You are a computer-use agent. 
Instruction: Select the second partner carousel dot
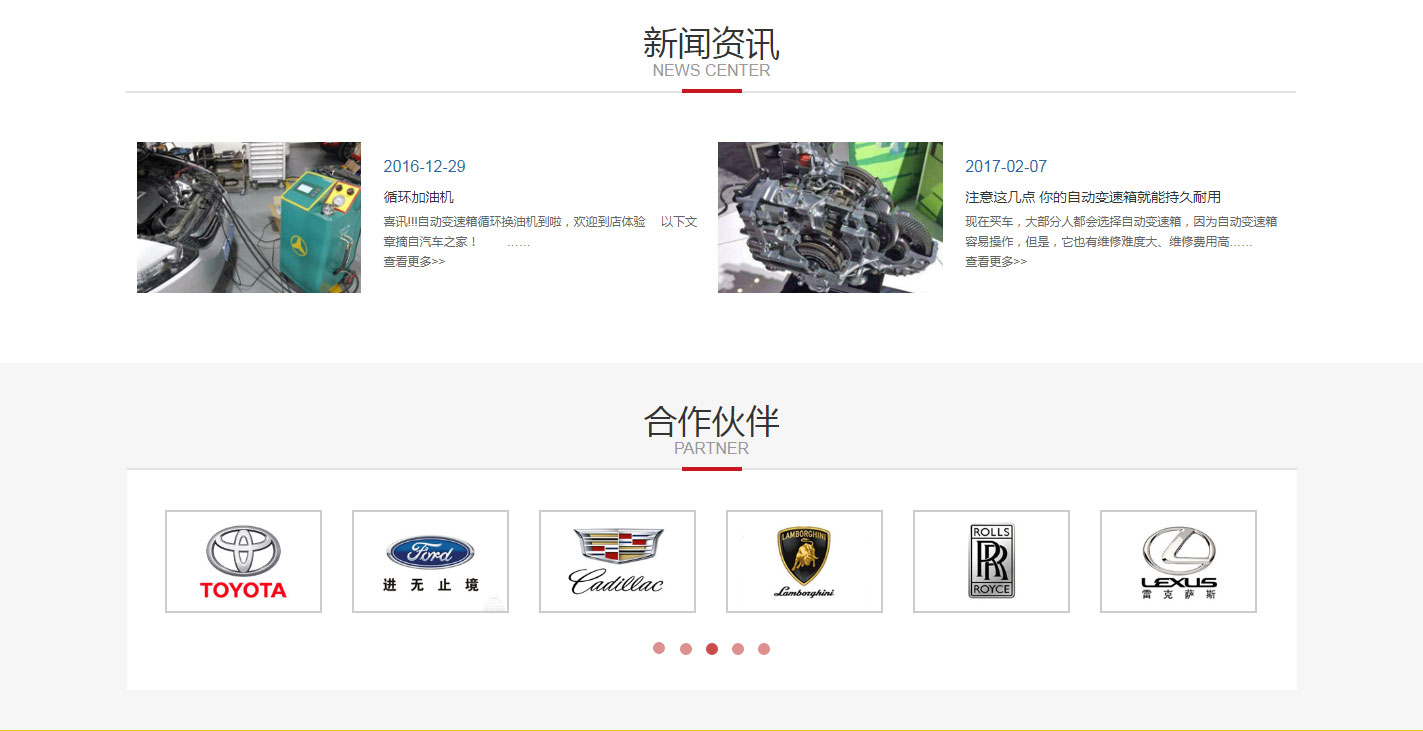[x=686, y=649]
